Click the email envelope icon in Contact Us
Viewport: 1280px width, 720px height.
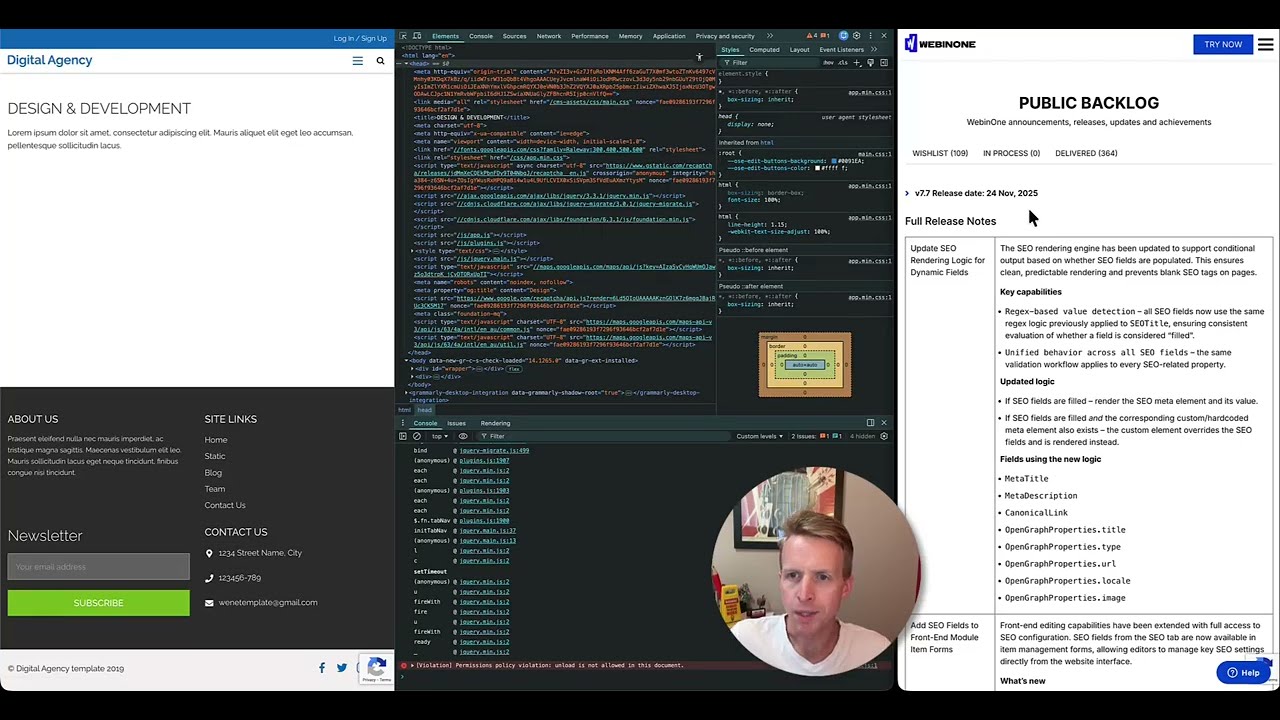pyautogui.click(x=209, y=603)
